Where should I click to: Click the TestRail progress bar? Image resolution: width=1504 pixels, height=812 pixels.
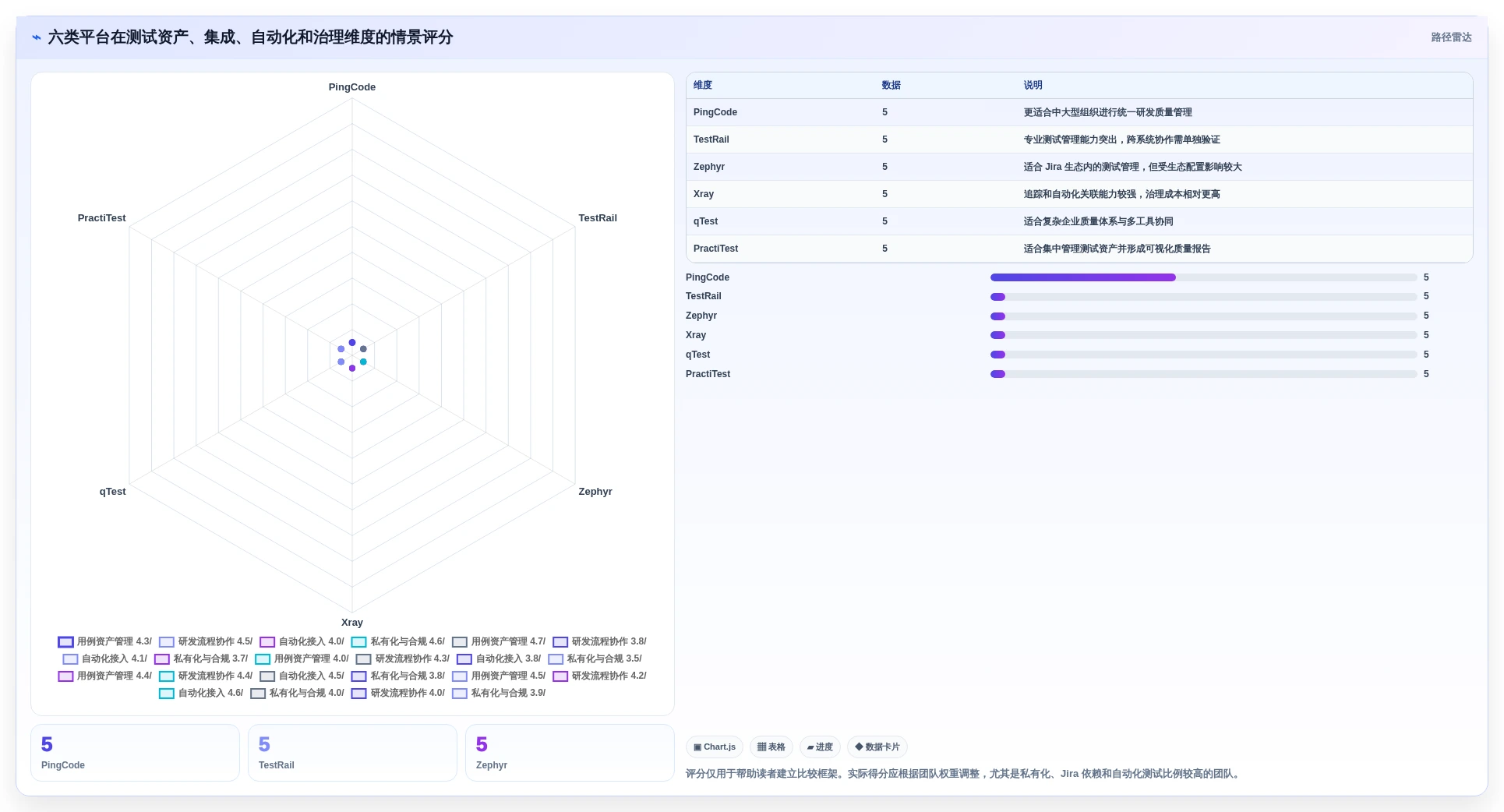click(1203, 297)
